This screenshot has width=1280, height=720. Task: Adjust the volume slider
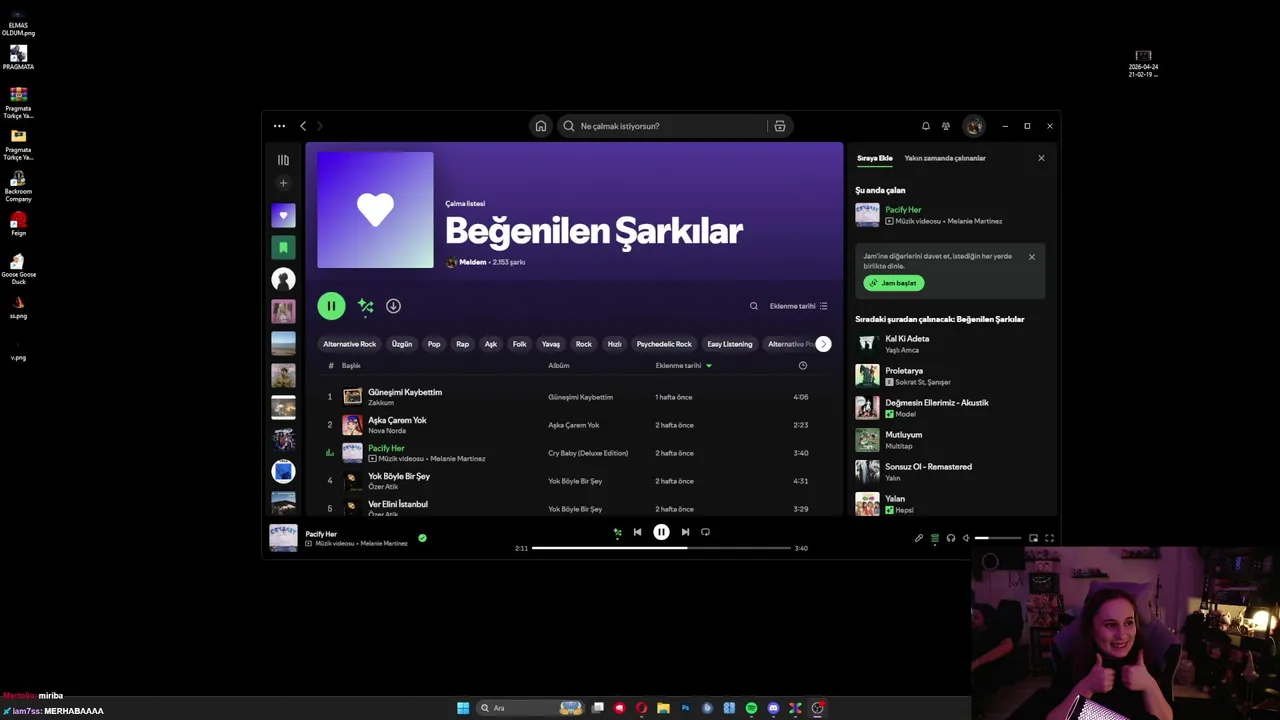(998, 538)
